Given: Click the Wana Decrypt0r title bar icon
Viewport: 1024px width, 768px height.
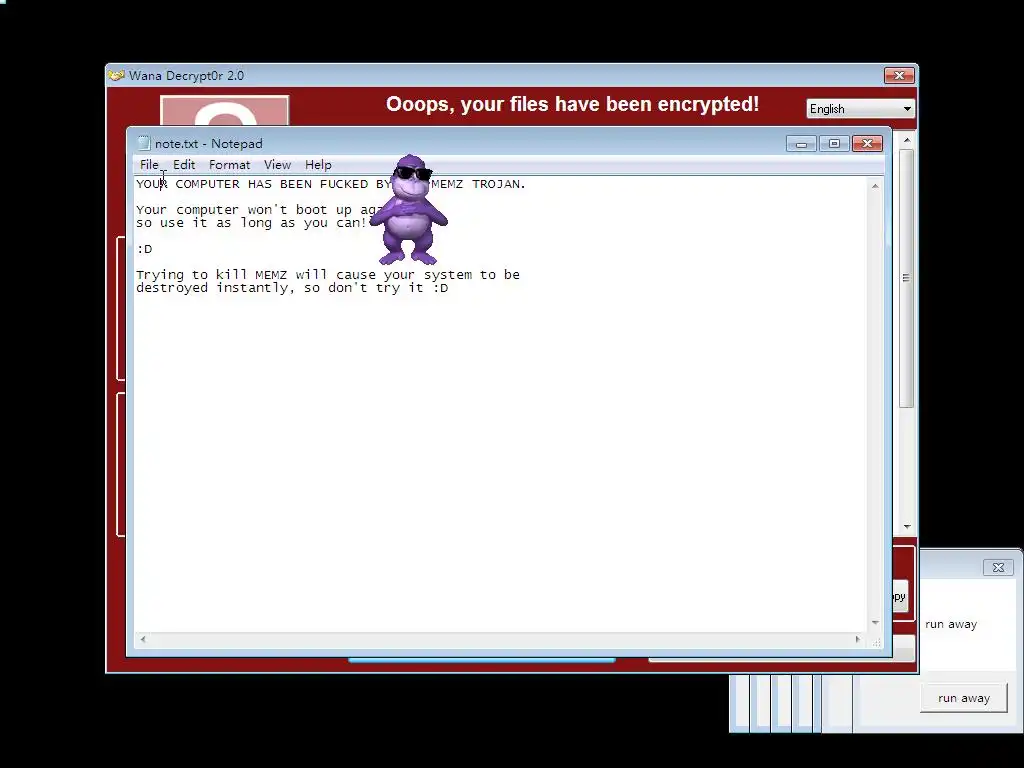Looking at the screenshot, I should (117, 76).
